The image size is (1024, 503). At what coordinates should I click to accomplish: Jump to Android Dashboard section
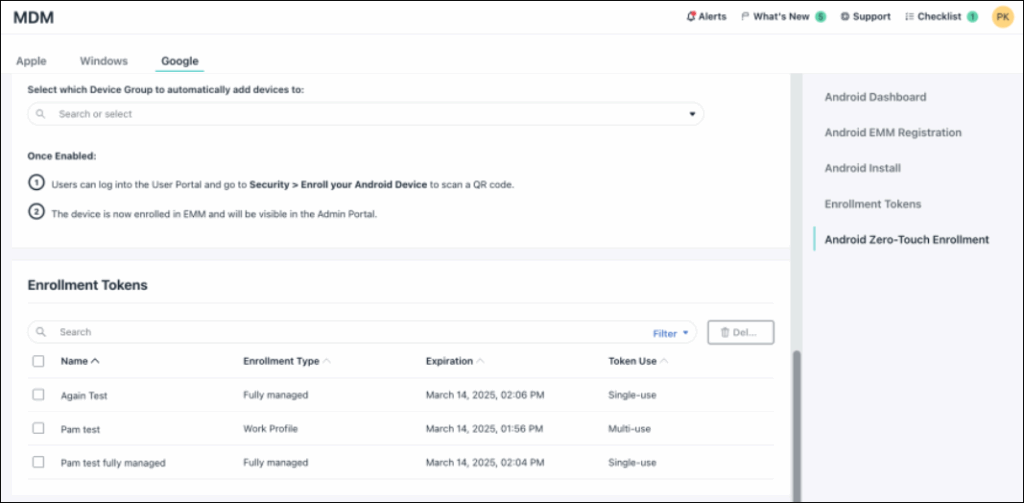[x=875, y=97]
